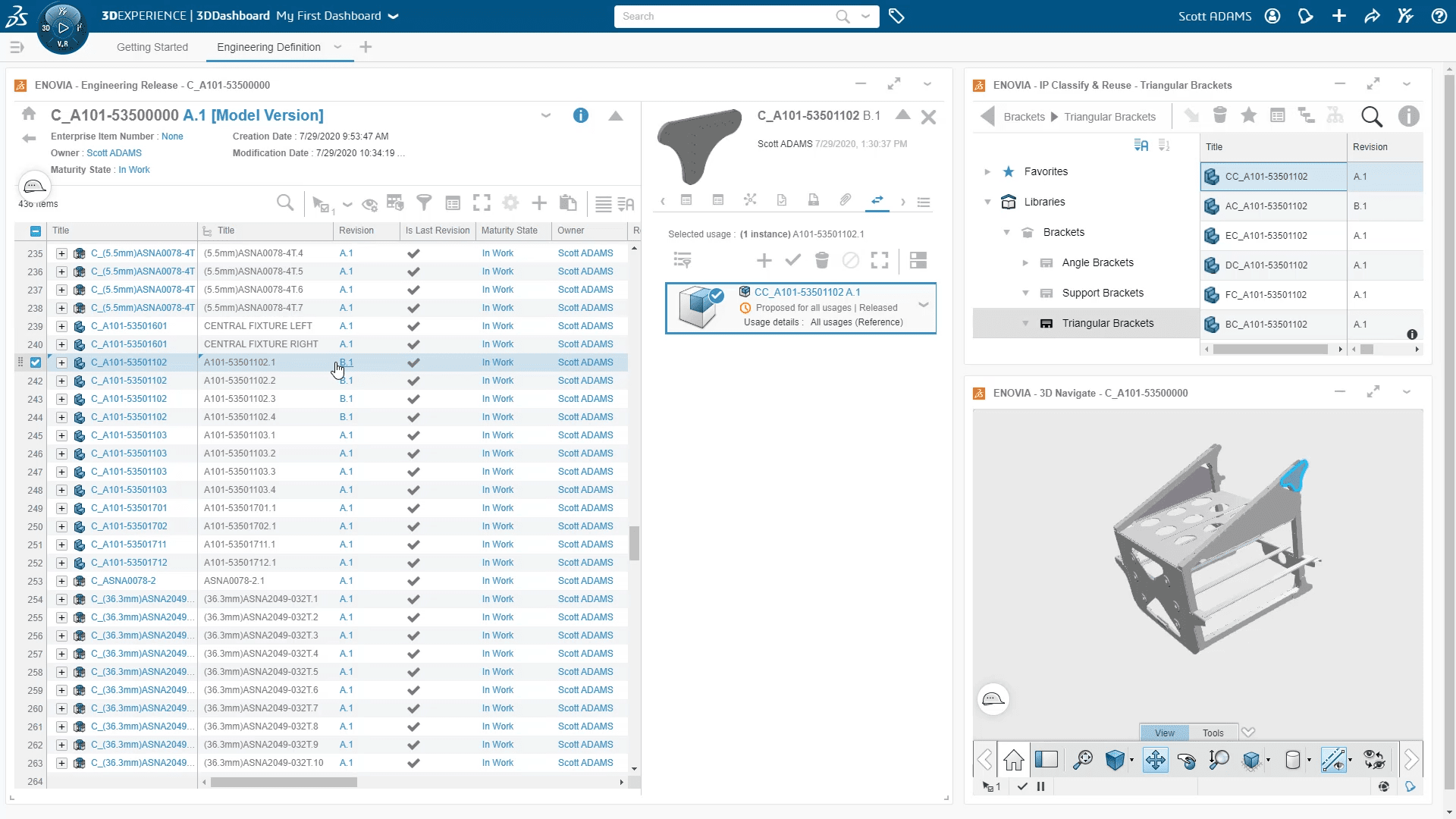The image size is (1456, 819).
Task: Click the home icon in Engineering Release
Action: [29, 114]
